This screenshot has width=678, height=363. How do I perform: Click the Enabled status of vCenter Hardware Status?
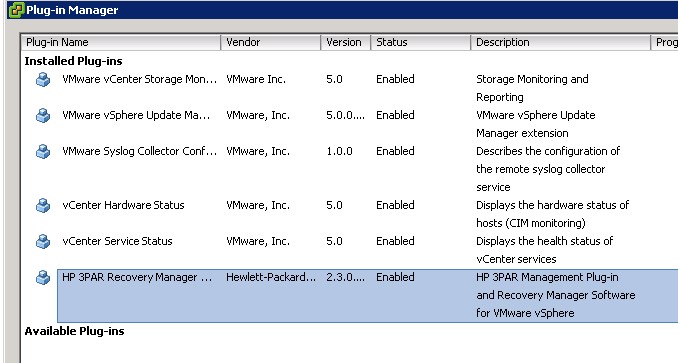[395, 205]
